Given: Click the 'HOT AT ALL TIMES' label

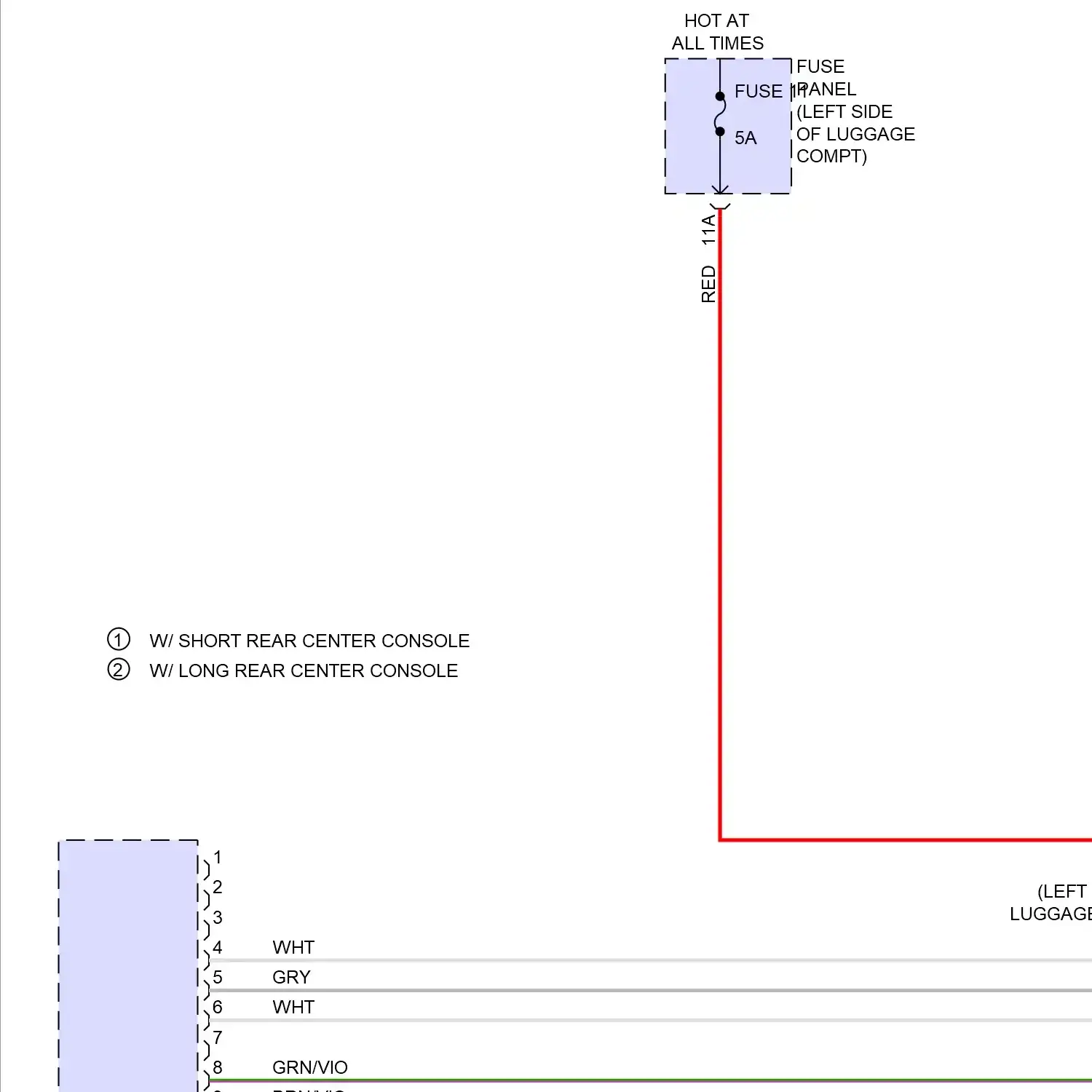Looking at the screenshot, I should coord(717,32).
